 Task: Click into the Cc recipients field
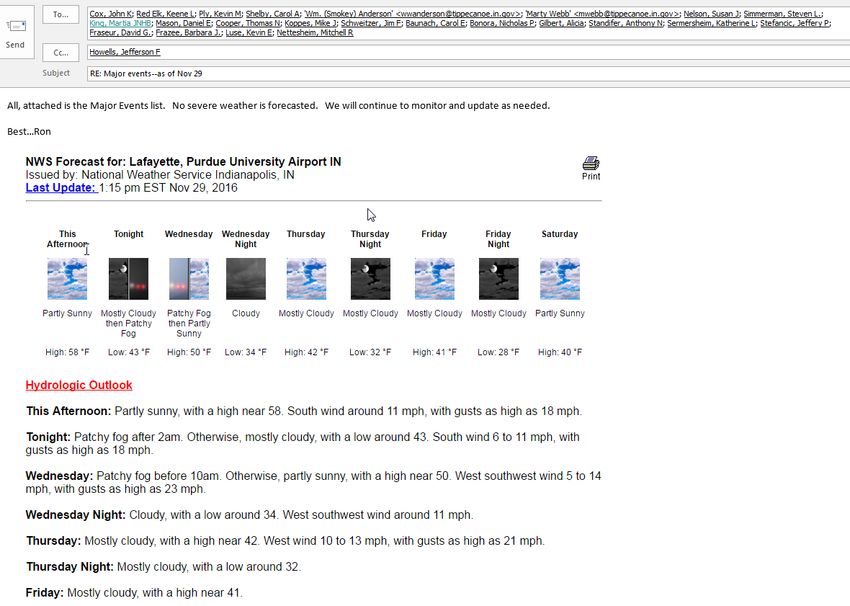468,53
